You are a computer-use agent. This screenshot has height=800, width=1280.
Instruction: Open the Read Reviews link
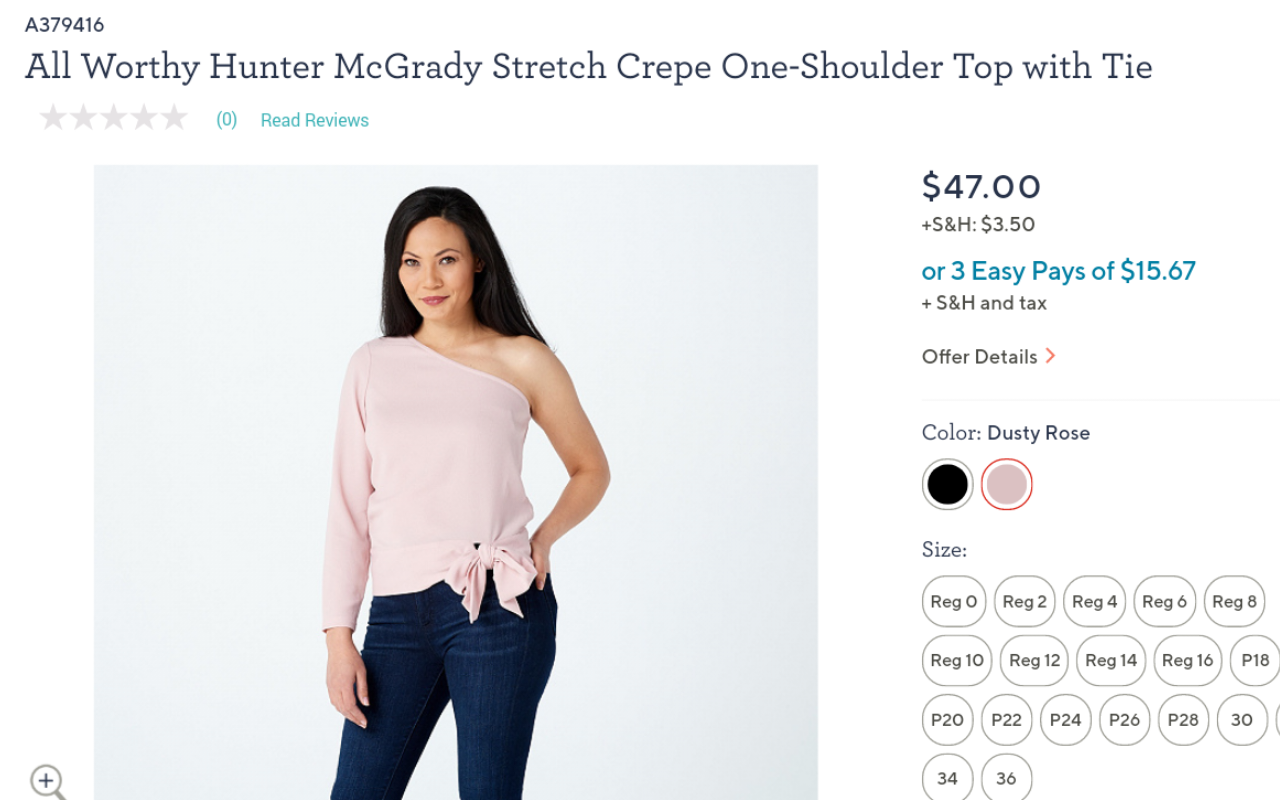(x=314, y=119)
